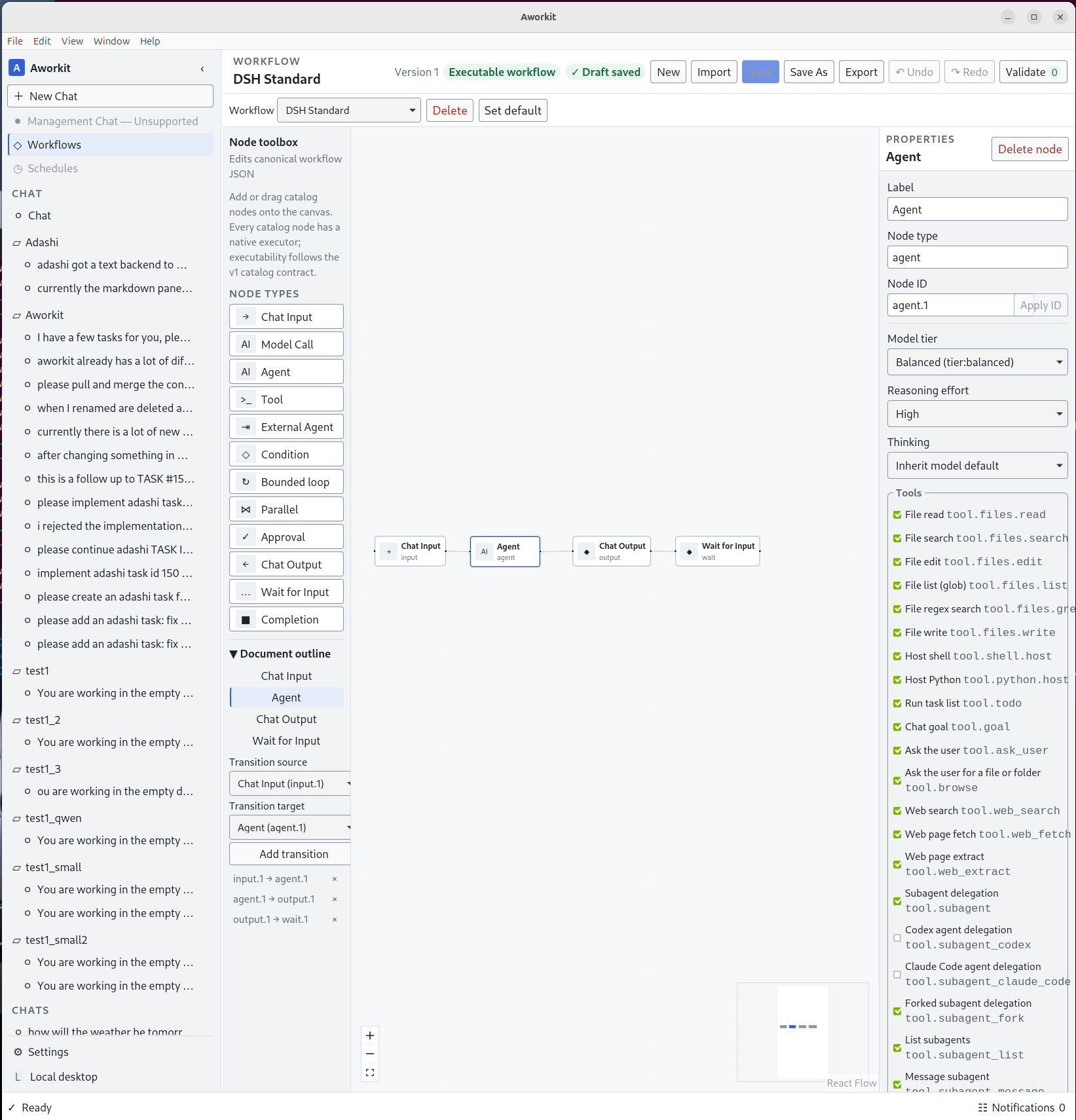Open the View menu
Screen dimensions: 1076x1120
(x=72, y=41)
